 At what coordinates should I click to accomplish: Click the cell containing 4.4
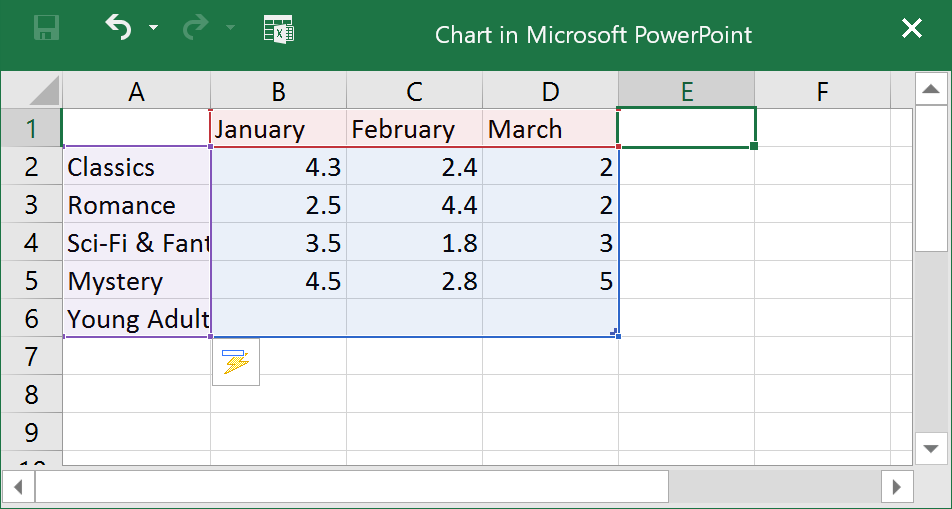pyautogui.click(x=415, y=205)
